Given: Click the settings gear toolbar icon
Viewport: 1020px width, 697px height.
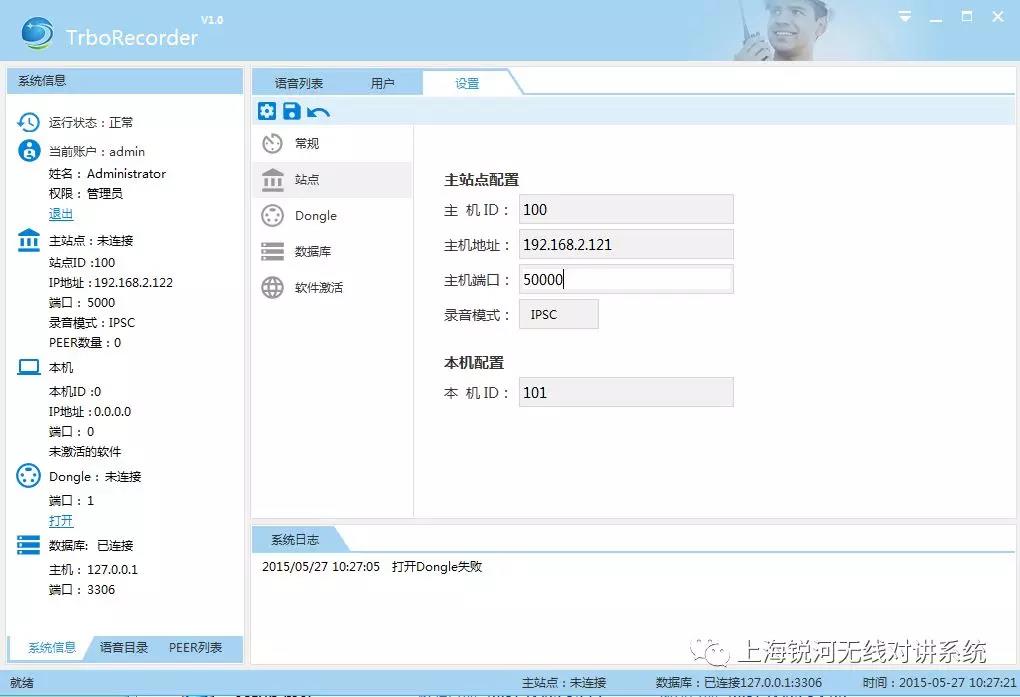Looking at the screenshot, I should 267,111.
